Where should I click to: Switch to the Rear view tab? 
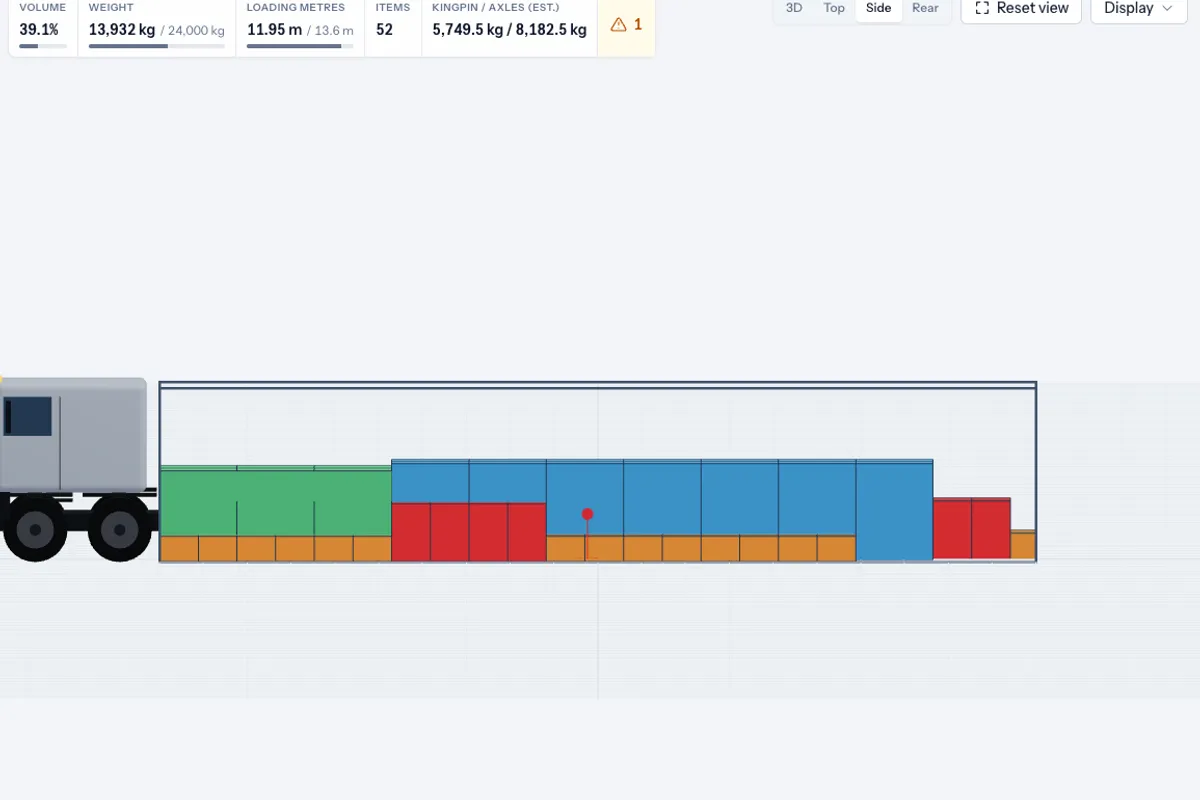point(925,8)
